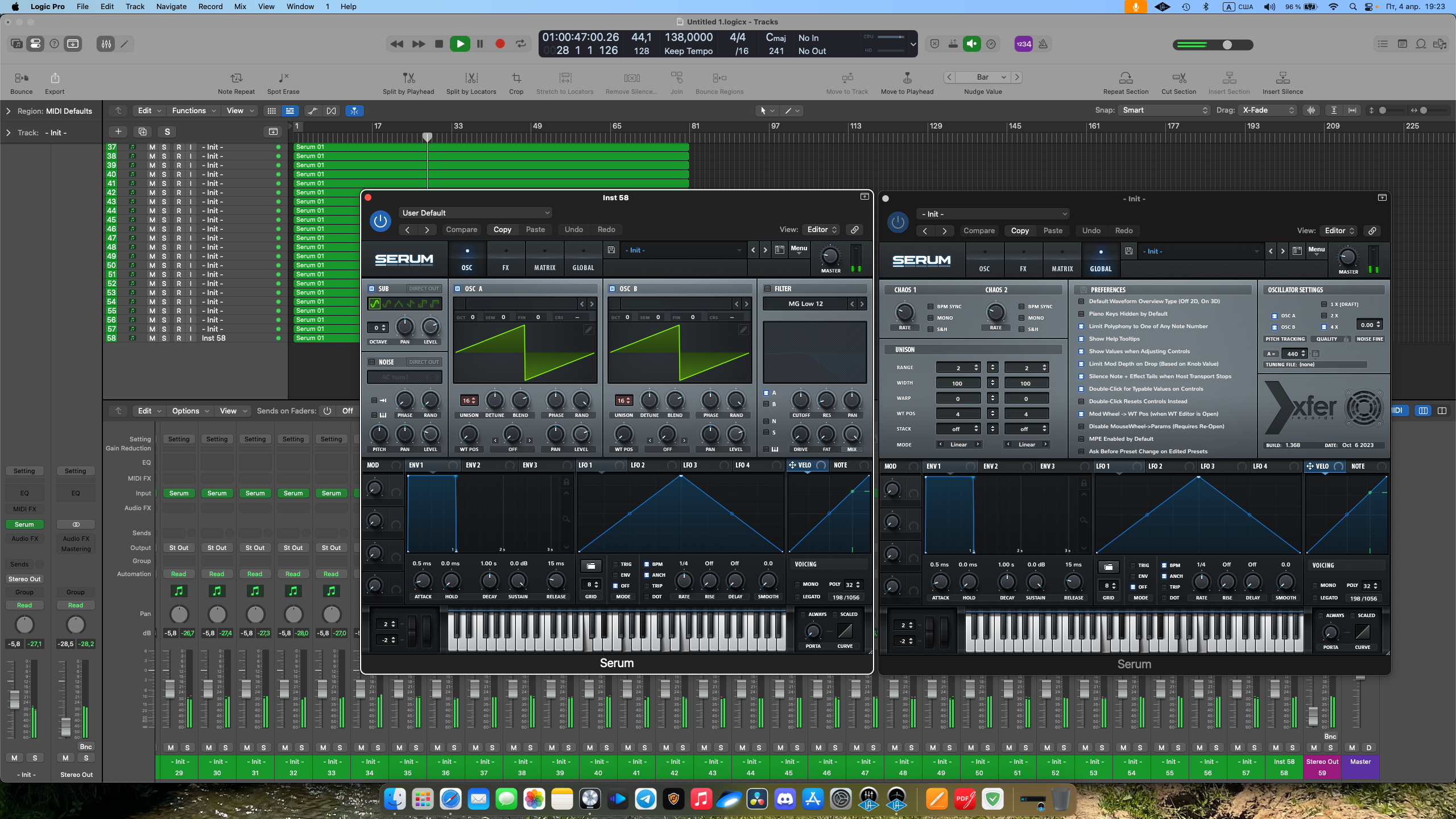The image size is (1456, 819).
Task: Click Compare button in Inst 58 window
Action: (461, 230)
